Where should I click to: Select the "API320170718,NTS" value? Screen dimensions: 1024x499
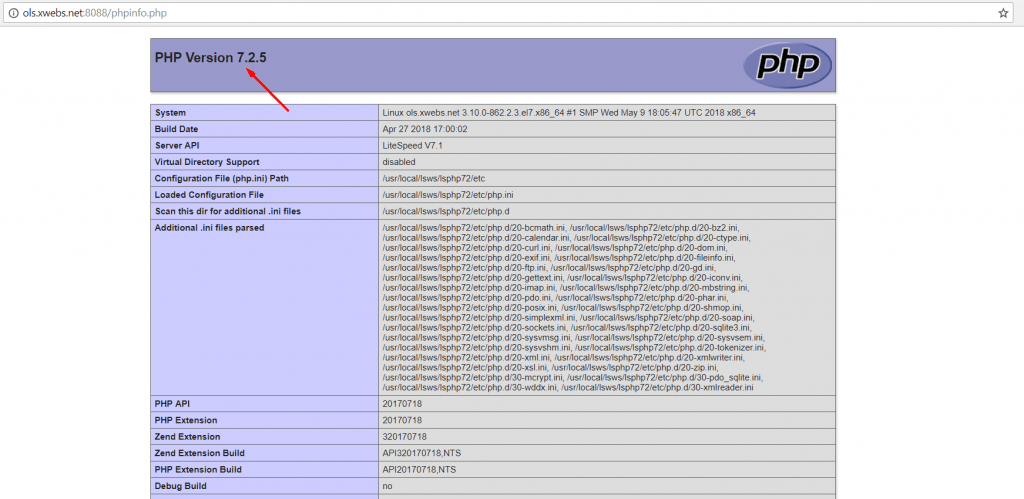click(x=422, y=453)
